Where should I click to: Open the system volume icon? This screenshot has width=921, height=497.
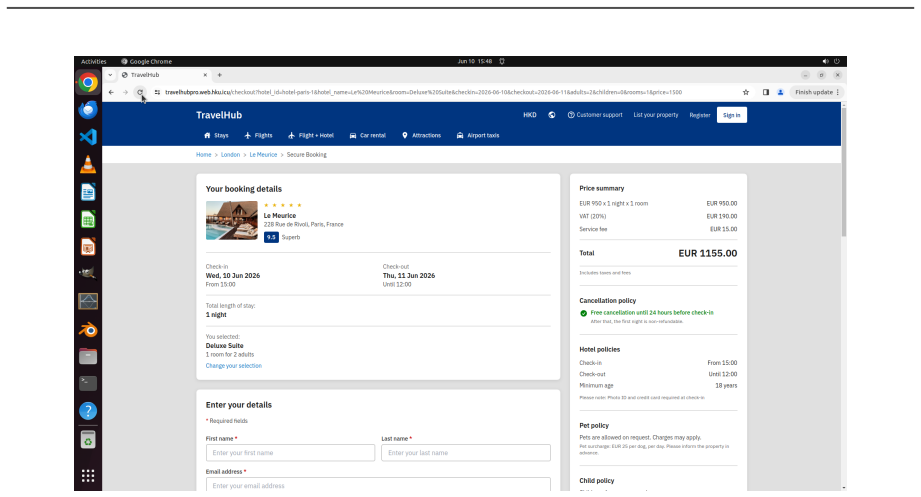(x=825, y=61)
